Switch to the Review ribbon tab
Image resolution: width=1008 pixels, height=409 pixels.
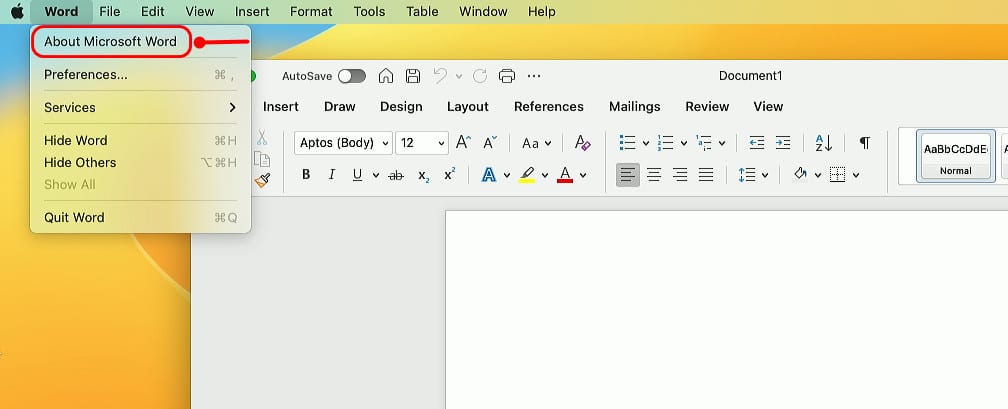click(x=707, y=107)
